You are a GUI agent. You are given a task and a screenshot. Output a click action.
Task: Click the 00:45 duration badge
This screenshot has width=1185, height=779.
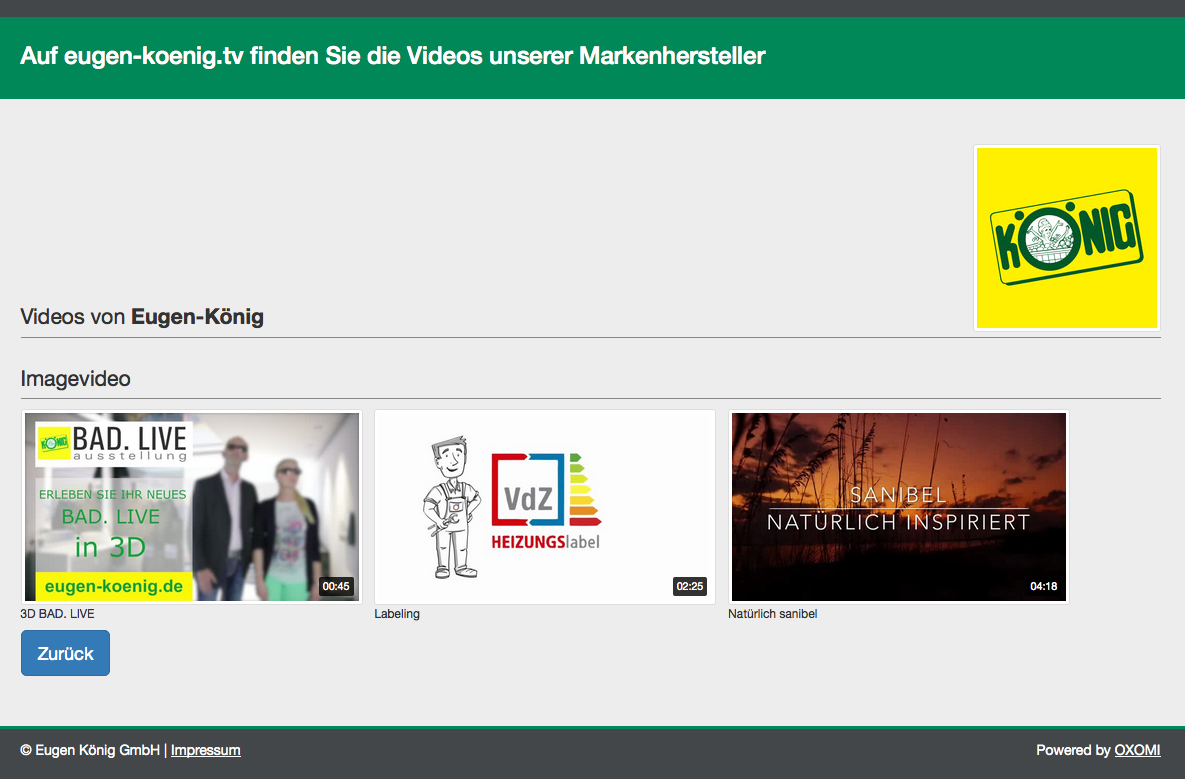(x=336, y=586)
